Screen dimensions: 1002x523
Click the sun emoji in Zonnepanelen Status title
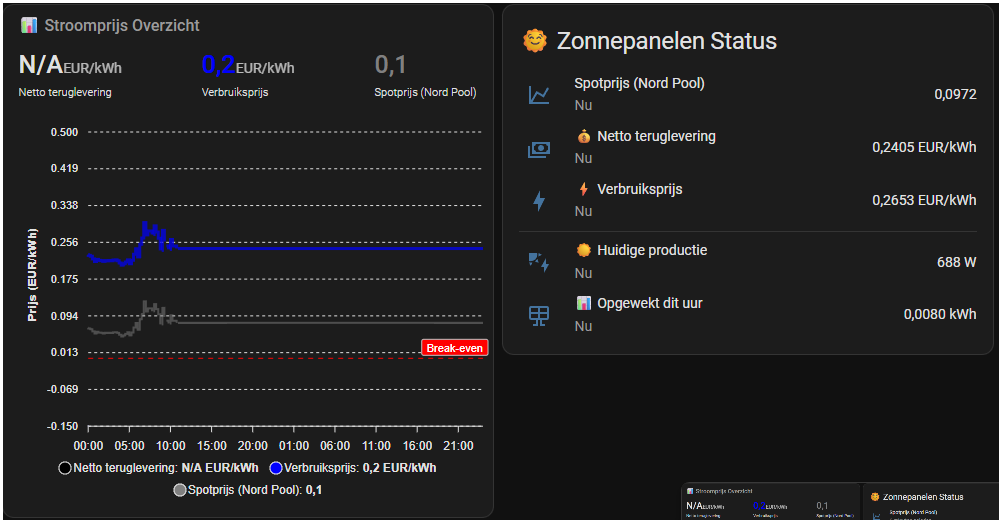point(535,41)
